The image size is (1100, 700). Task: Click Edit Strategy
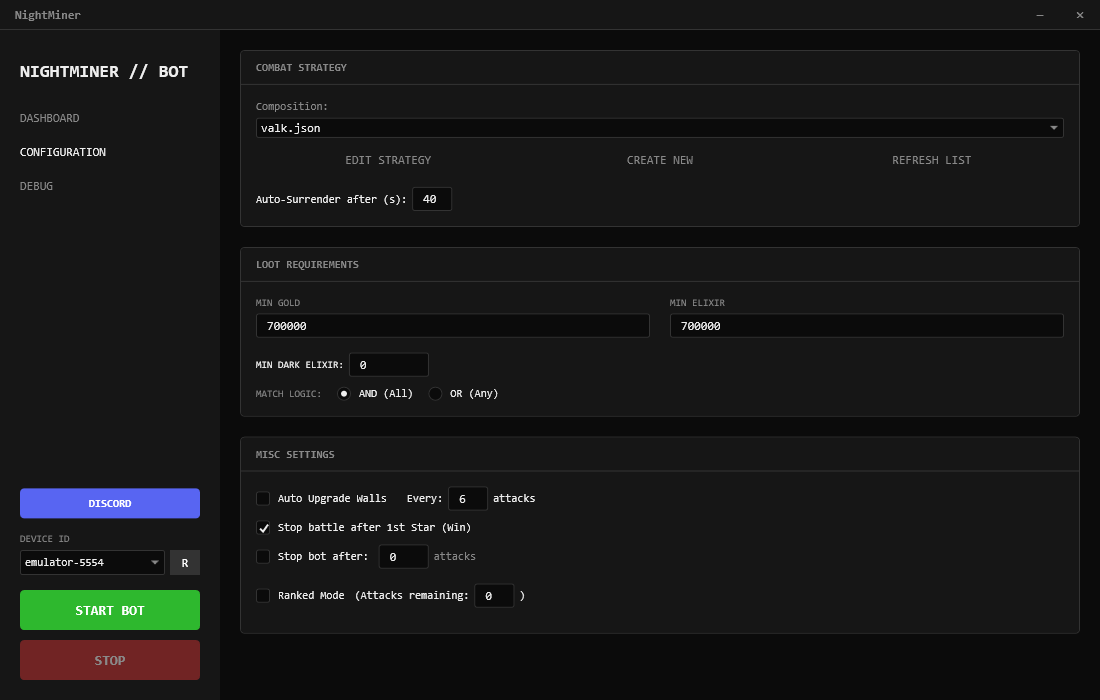tap(388, 160)
